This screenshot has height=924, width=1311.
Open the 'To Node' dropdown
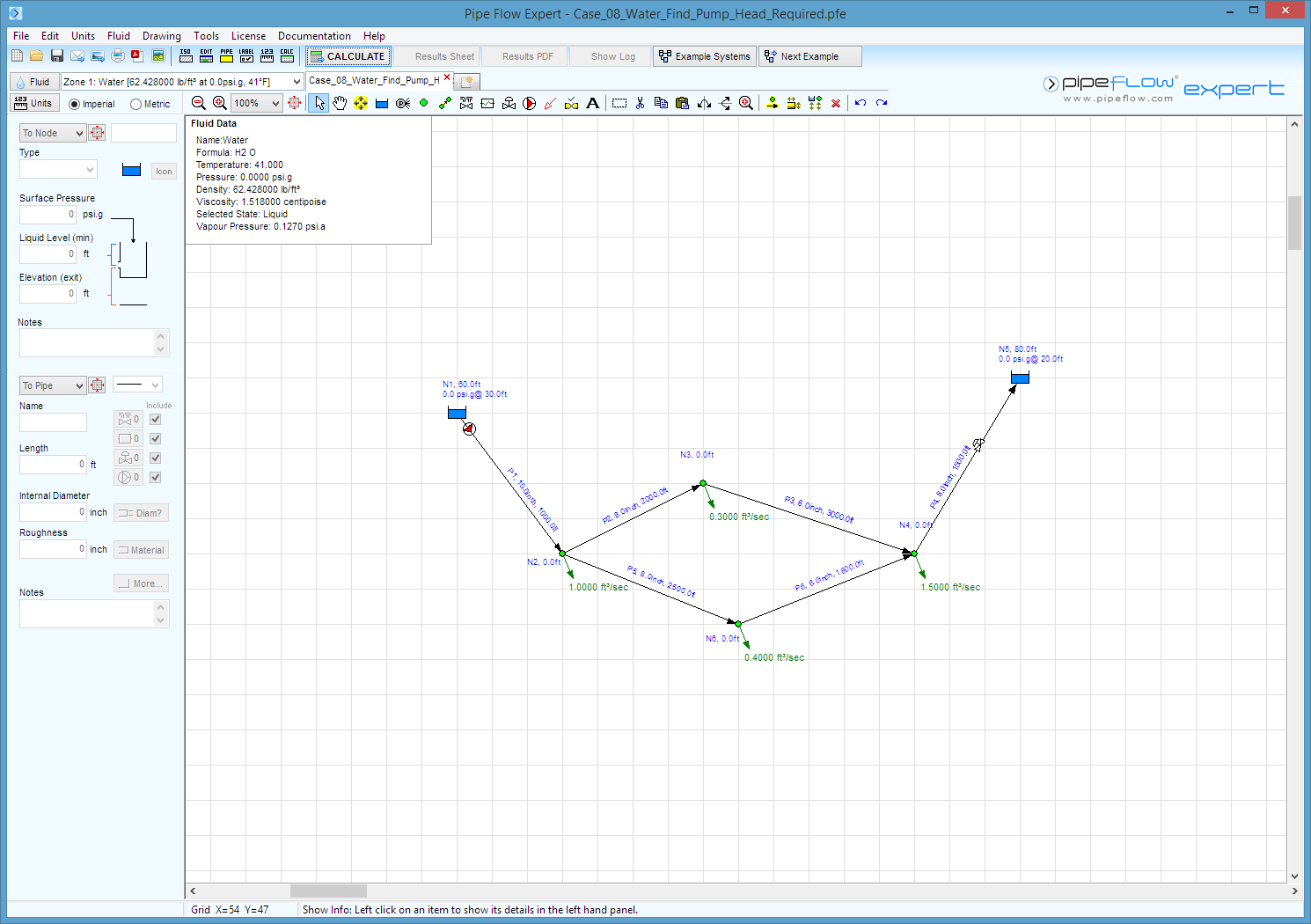(53, 133)
